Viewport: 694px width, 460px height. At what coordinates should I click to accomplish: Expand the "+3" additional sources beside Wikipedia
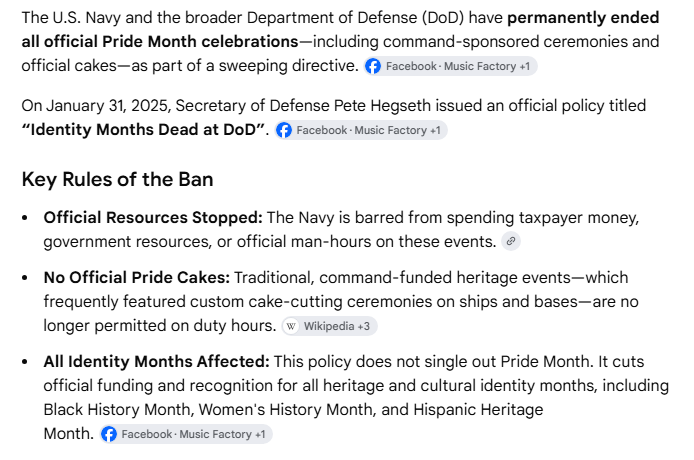(x=363, y=326)
